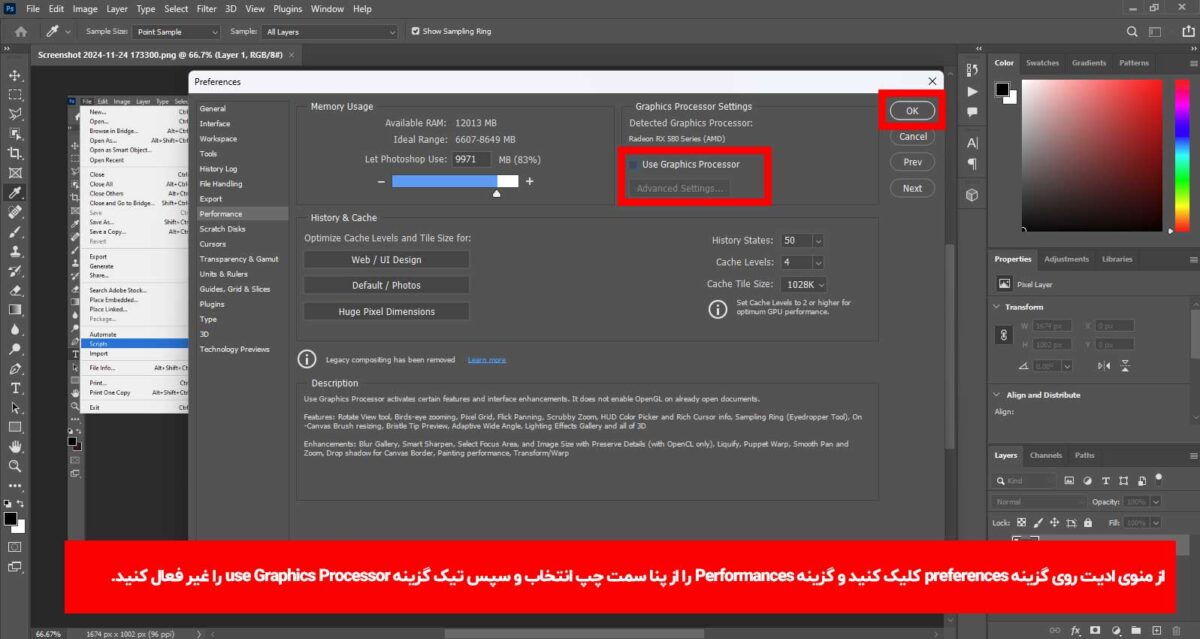Image resolution: width=1200 pixels, height=639 pixels.
Task: Click the memory usage slider bar
Action: (455, 181)
